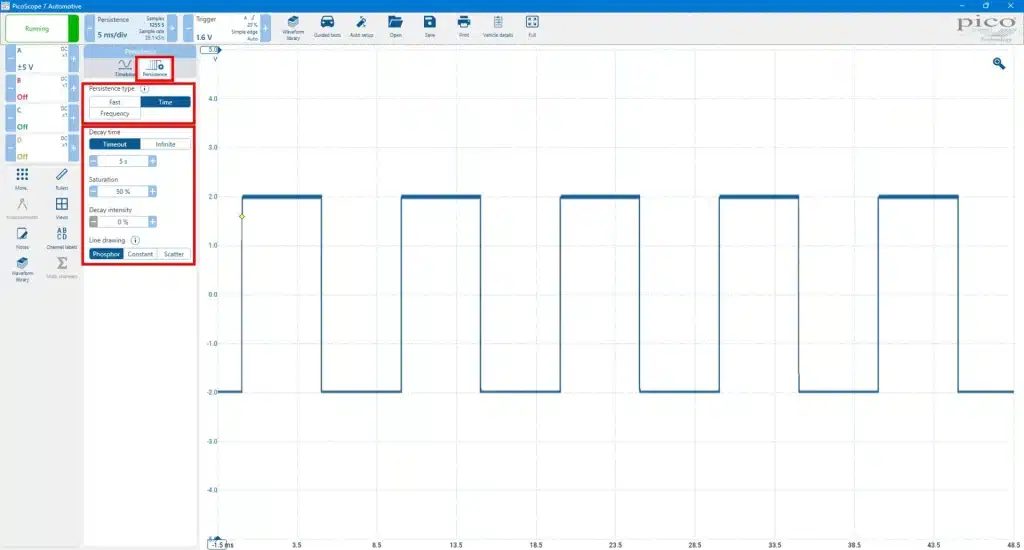Open a file using the folder icon
The height and width of the screenshot is (550, 1024).
click(395, 27)
